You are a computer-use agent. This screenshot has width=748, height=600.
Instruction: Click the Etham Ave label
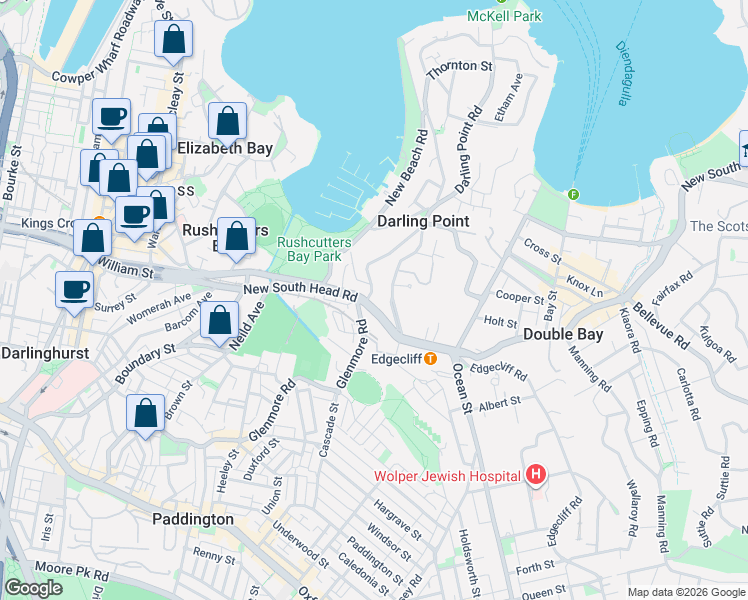point(509,97)
